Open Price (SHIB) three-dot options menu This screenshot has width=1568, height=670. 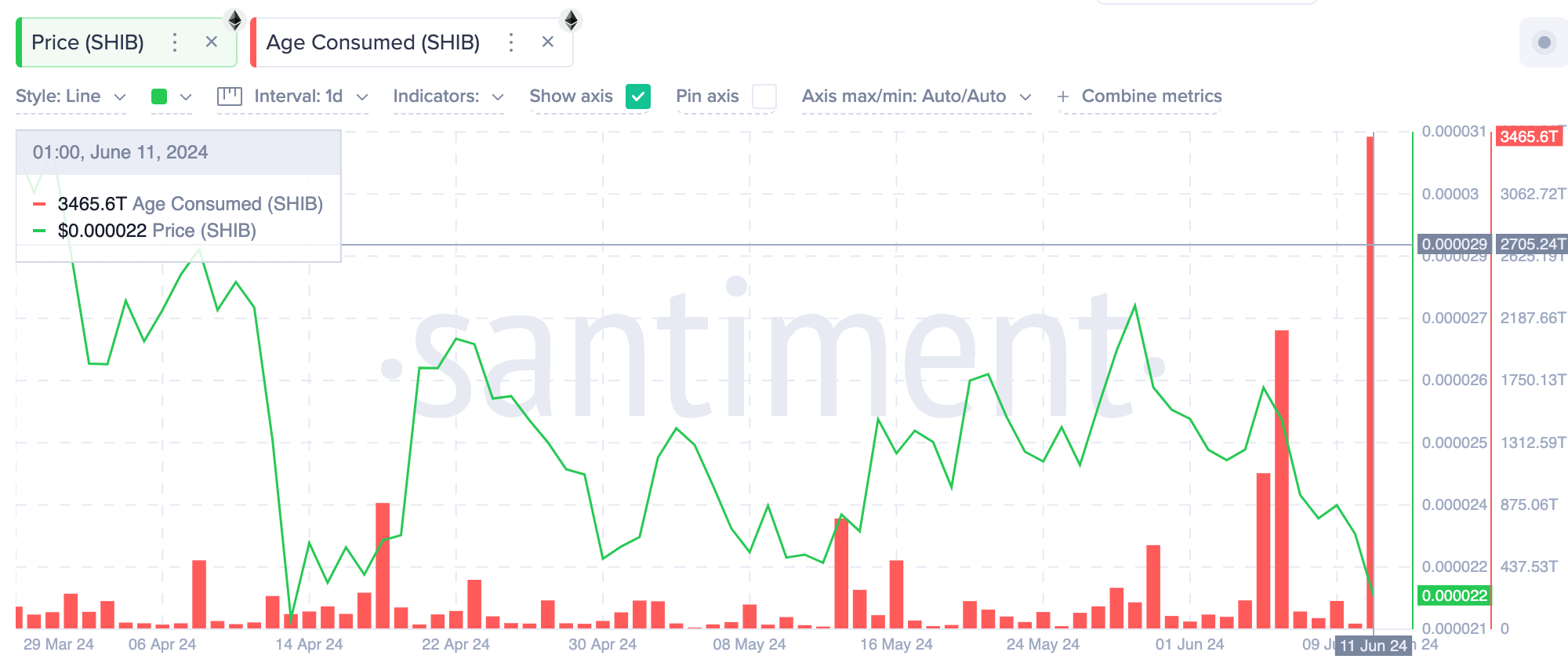pos(175,42)
